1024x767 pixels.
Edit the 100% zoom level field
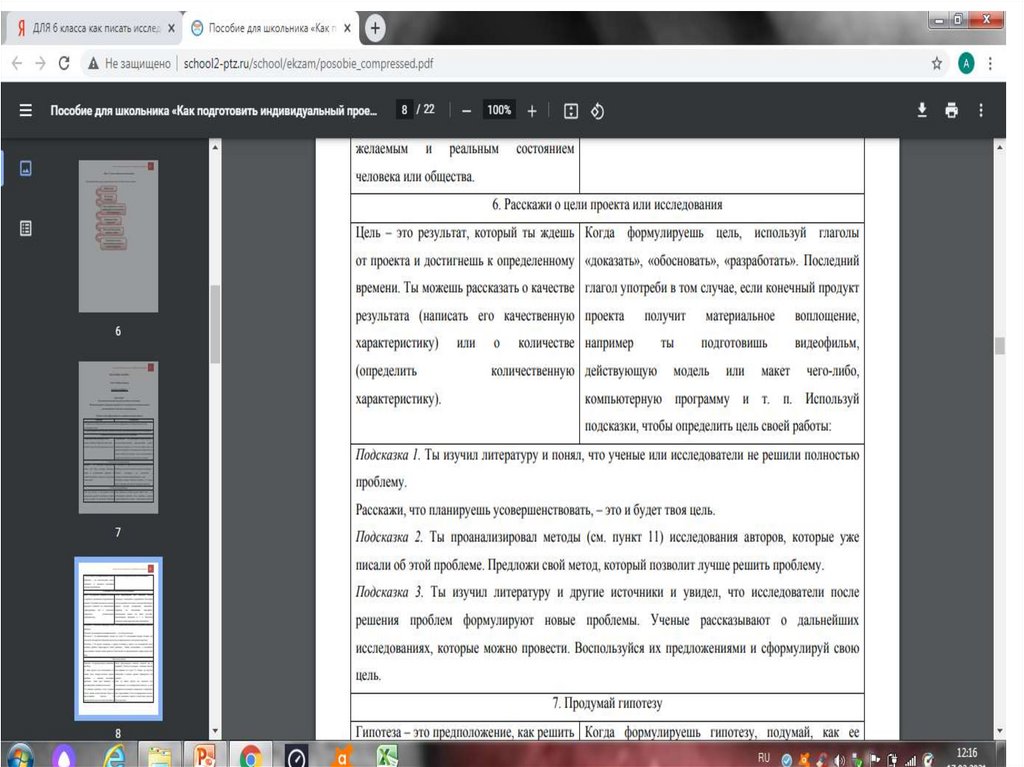point(499,111)
